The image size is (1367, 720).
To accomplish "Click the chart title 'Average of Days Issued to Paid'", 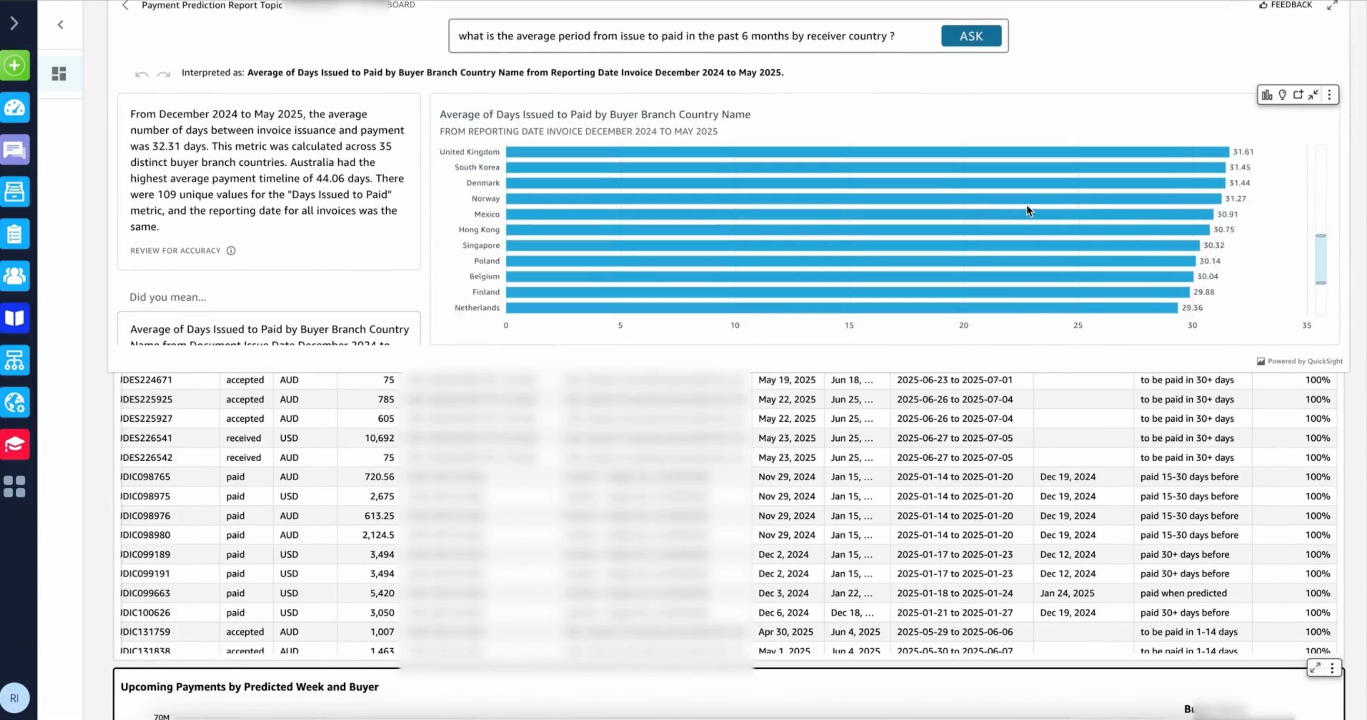I will click(x=595, y=115).
